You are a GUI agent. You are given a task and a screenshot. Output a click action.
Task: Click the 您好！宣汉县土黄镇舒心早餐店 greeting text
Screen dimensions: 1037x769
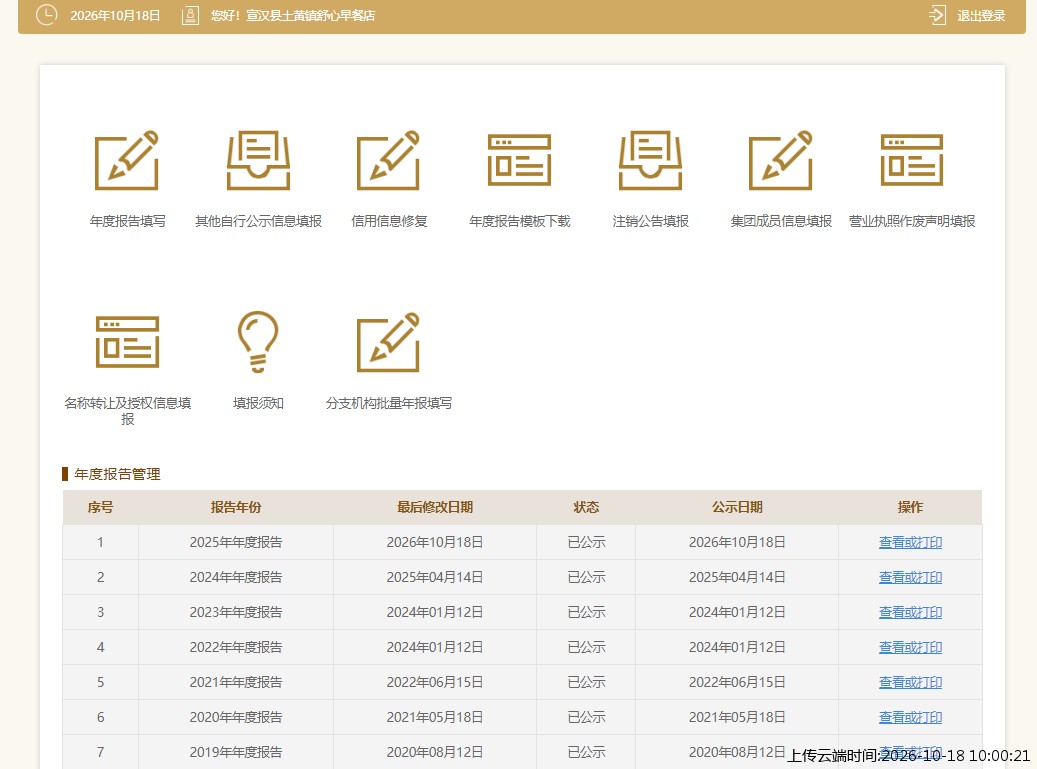tap(293, 15)
